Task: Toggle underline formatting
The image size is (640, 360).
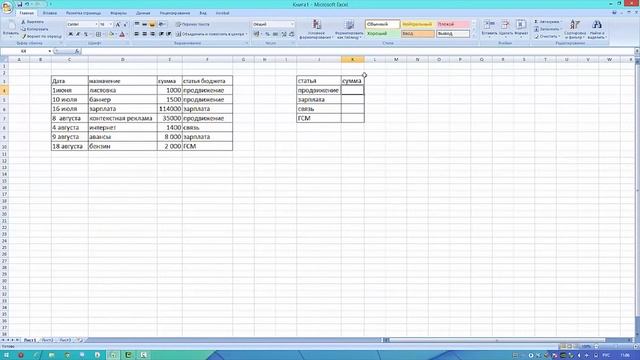Action: (x=86, y=34)
